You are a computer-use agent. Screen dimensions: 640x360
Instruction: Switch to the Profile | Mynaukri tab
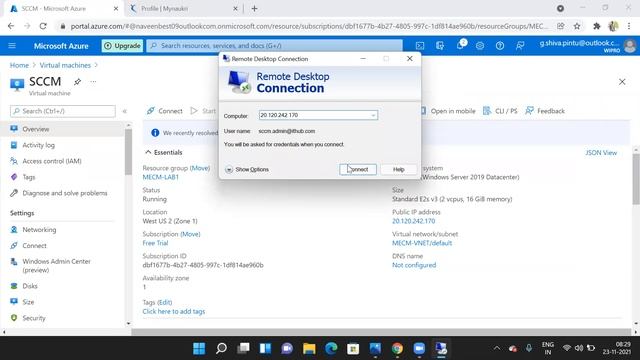tap(184, 9)
